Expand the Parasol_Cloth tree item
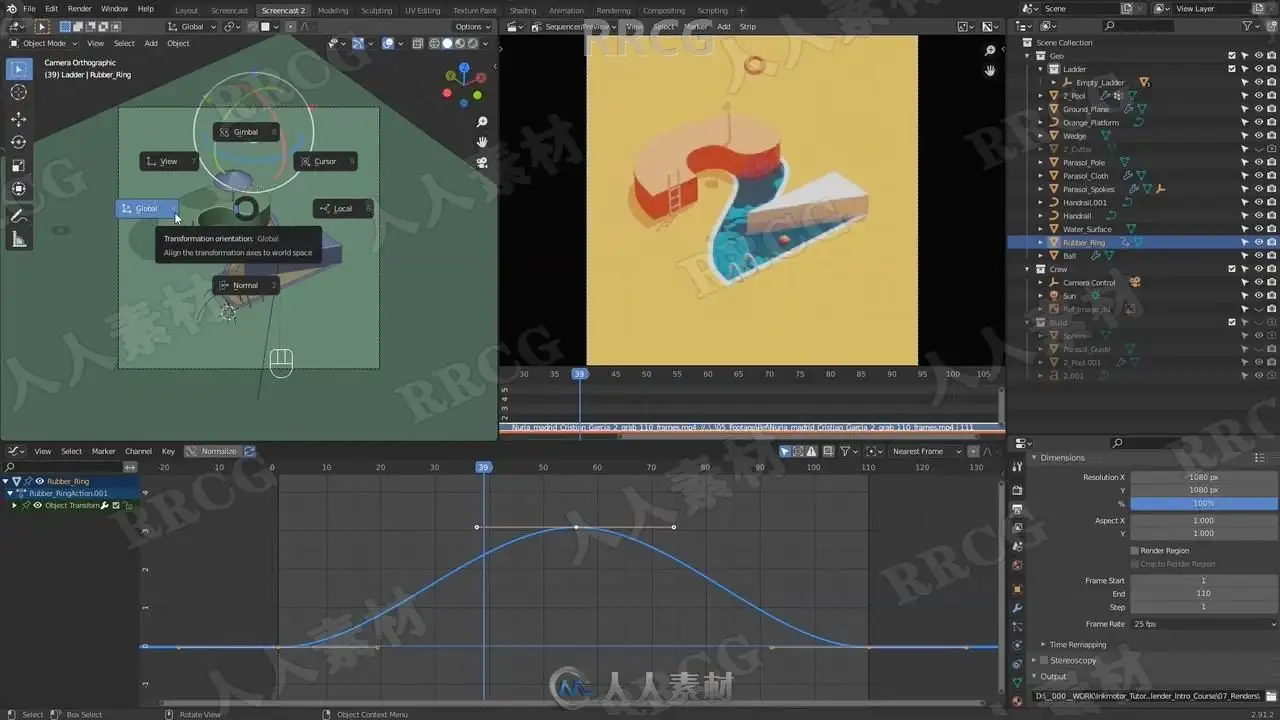Image resolution: width=1280 pixels, height=720 pixels. click(1041, 176)
